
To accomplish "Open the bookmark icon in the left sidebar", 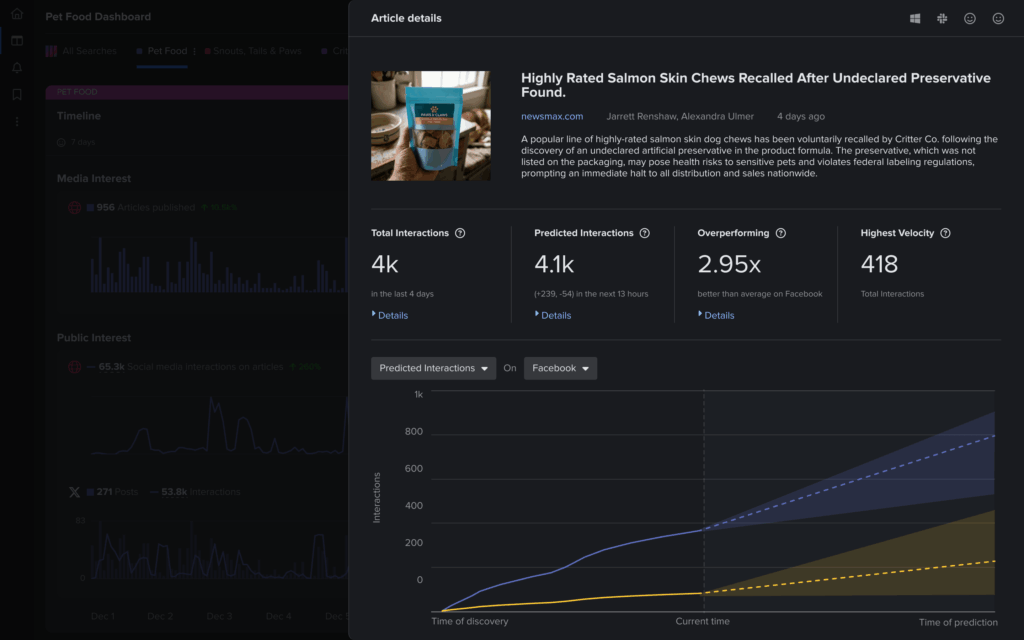I will 17,94.
